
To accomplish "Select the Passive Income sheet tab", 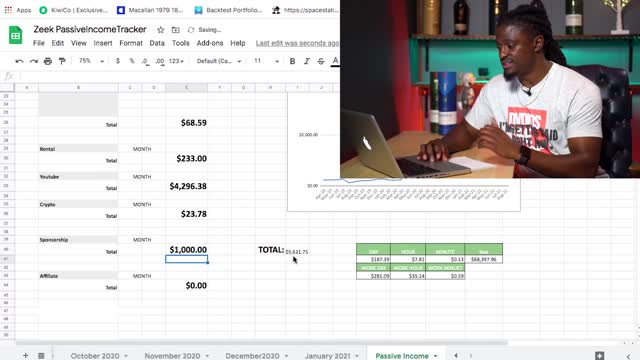I will click(402, 356).
